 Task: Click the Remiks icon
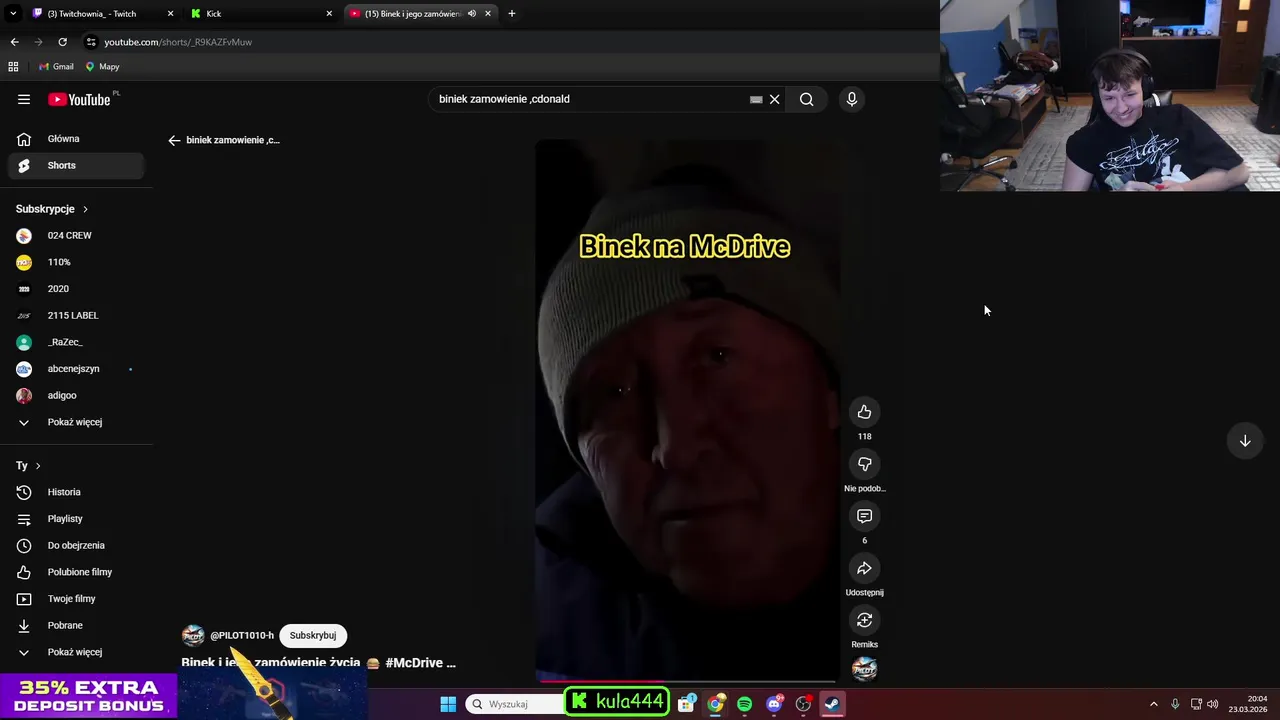pos(864,620)
